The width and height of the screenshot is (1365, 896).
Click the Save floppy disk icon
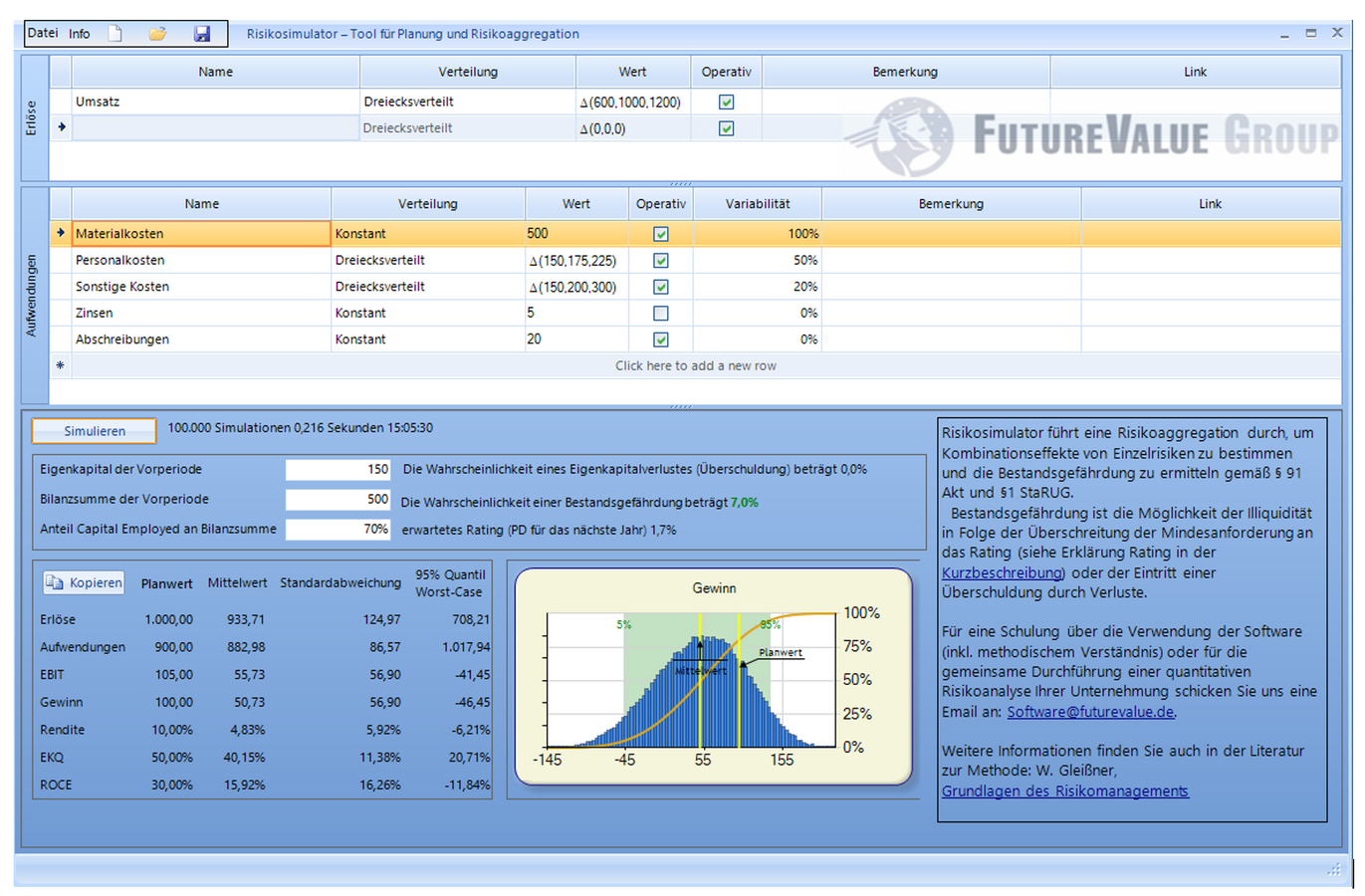[202, 34]
